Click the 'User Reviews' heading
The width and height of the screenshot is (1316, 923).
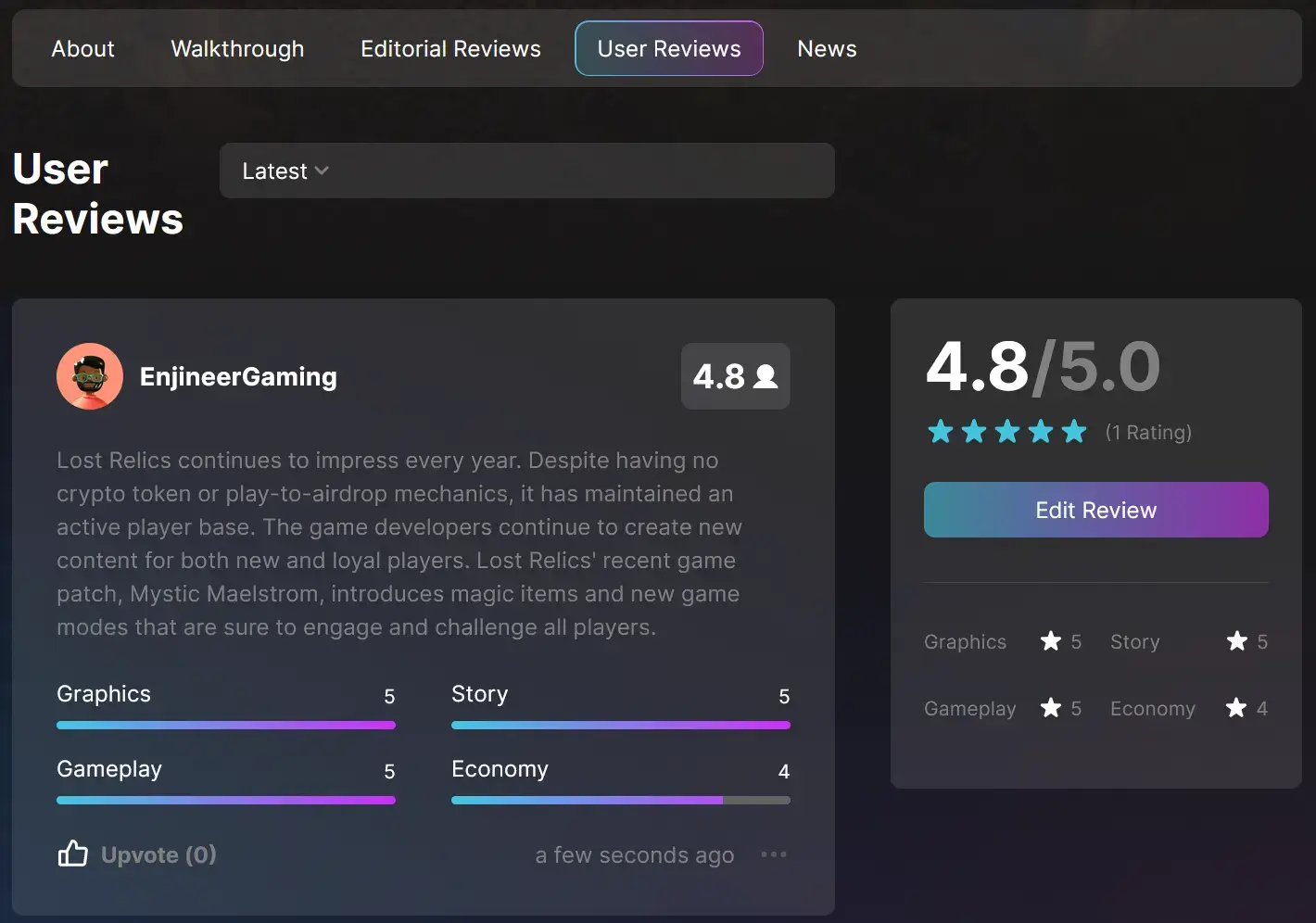click(98, 194)
